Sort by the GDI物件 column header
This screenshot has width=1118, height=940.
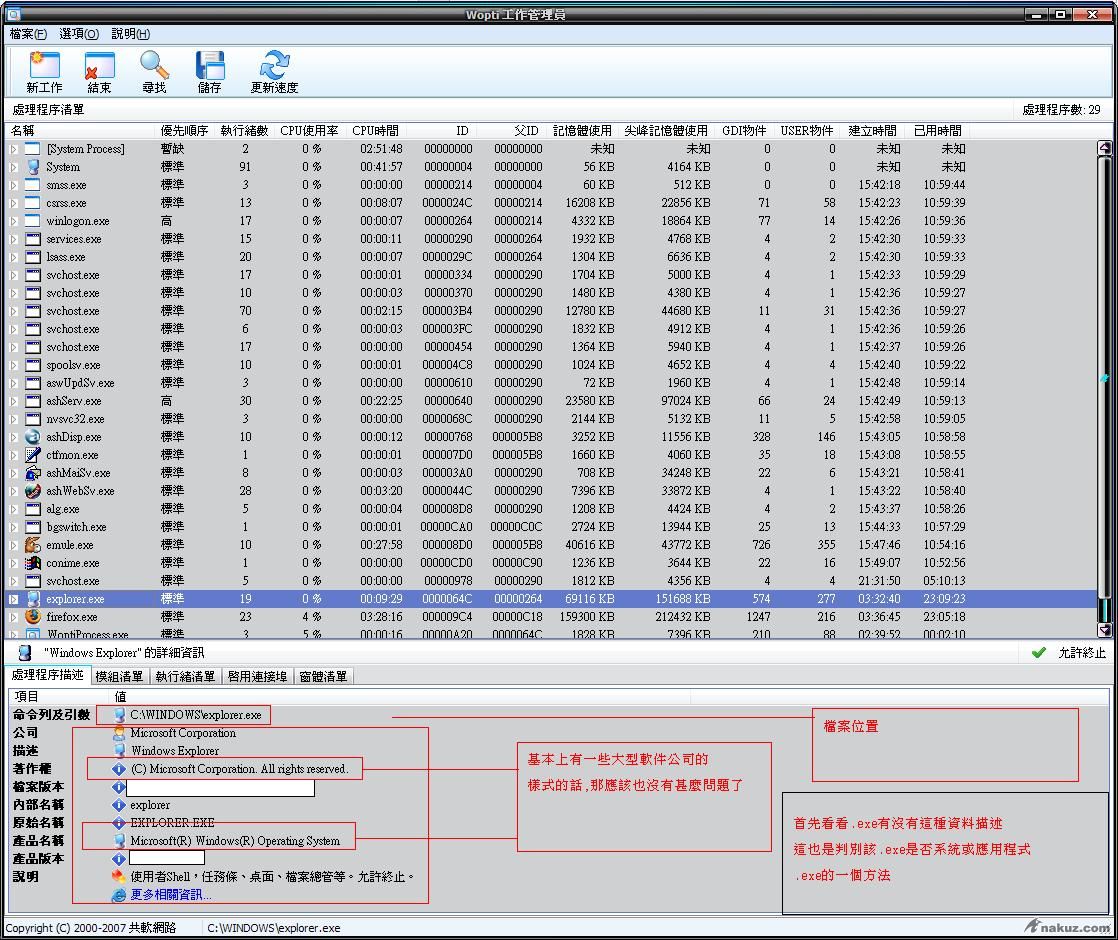point(744,131)
